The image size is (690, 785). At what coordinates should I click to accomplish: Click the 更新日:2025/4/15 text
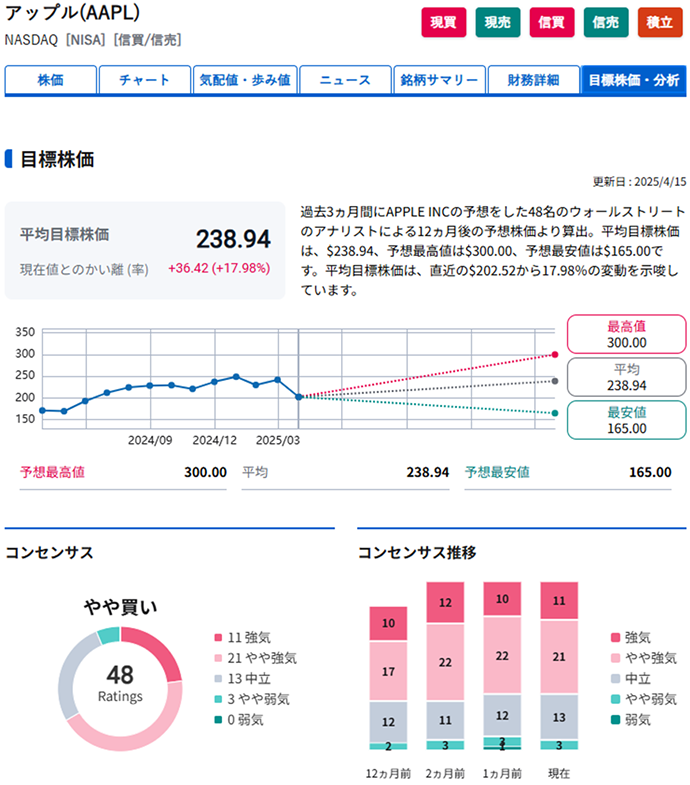point(639,182)
